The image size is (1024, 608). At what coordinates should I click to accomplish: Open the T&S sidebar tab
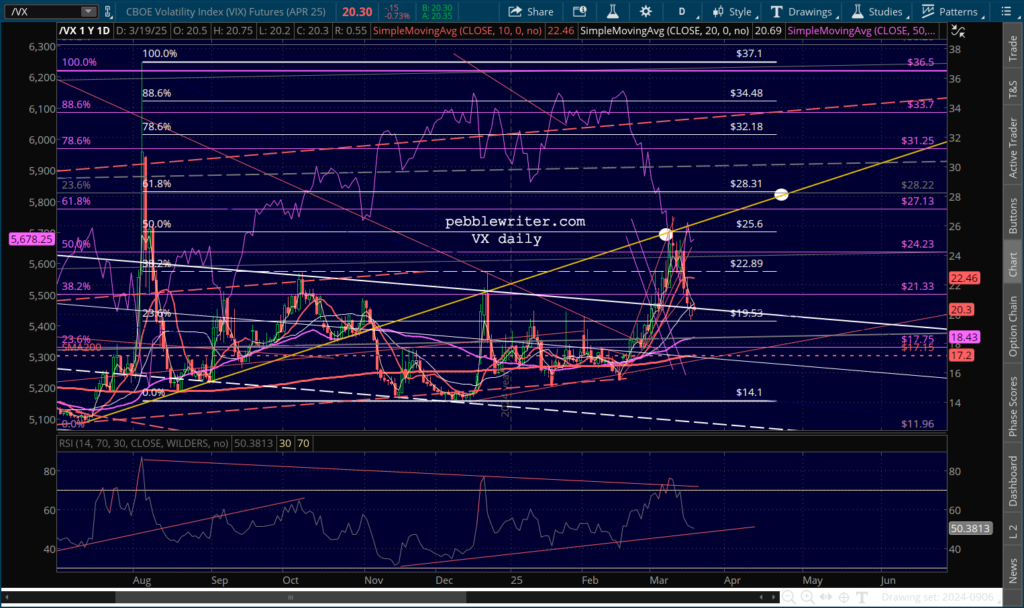(x=1013, y=89)
